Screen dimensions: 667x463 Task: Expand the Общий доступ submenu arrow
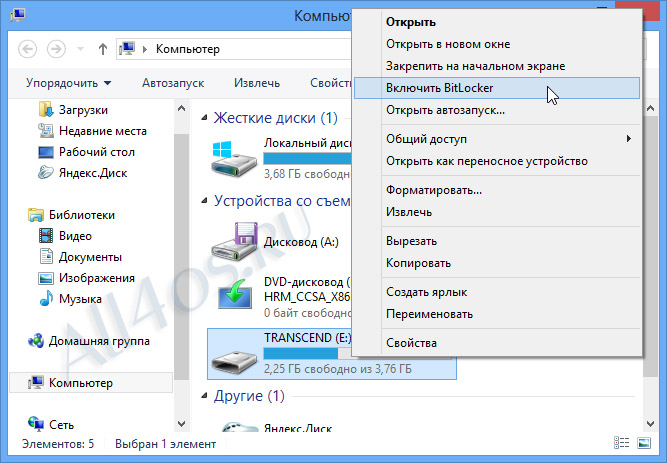[629, 139]
